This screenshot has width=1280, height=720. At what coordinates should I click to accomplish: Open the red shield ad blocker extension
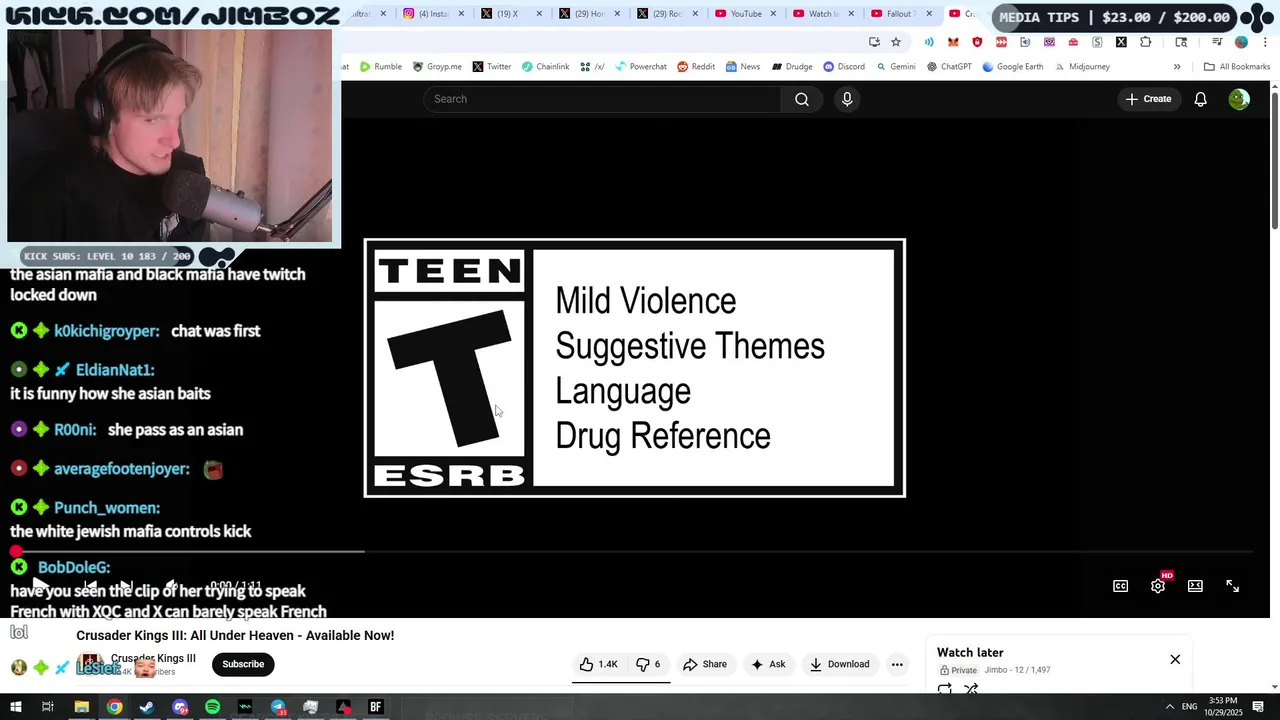click(x=977, y=42)
